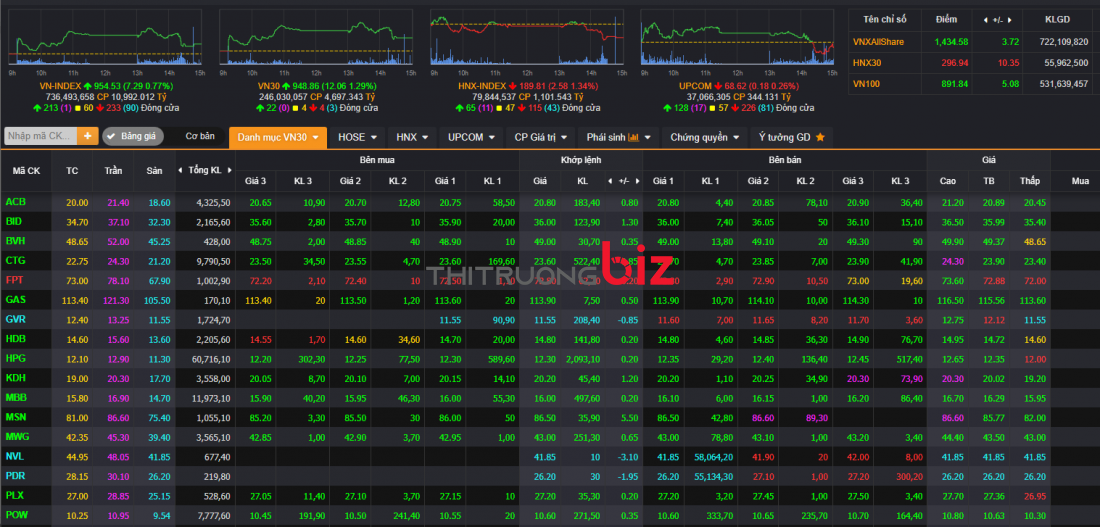Select the PDR stock ticker

pyautogui.click(x=15, y=476)
